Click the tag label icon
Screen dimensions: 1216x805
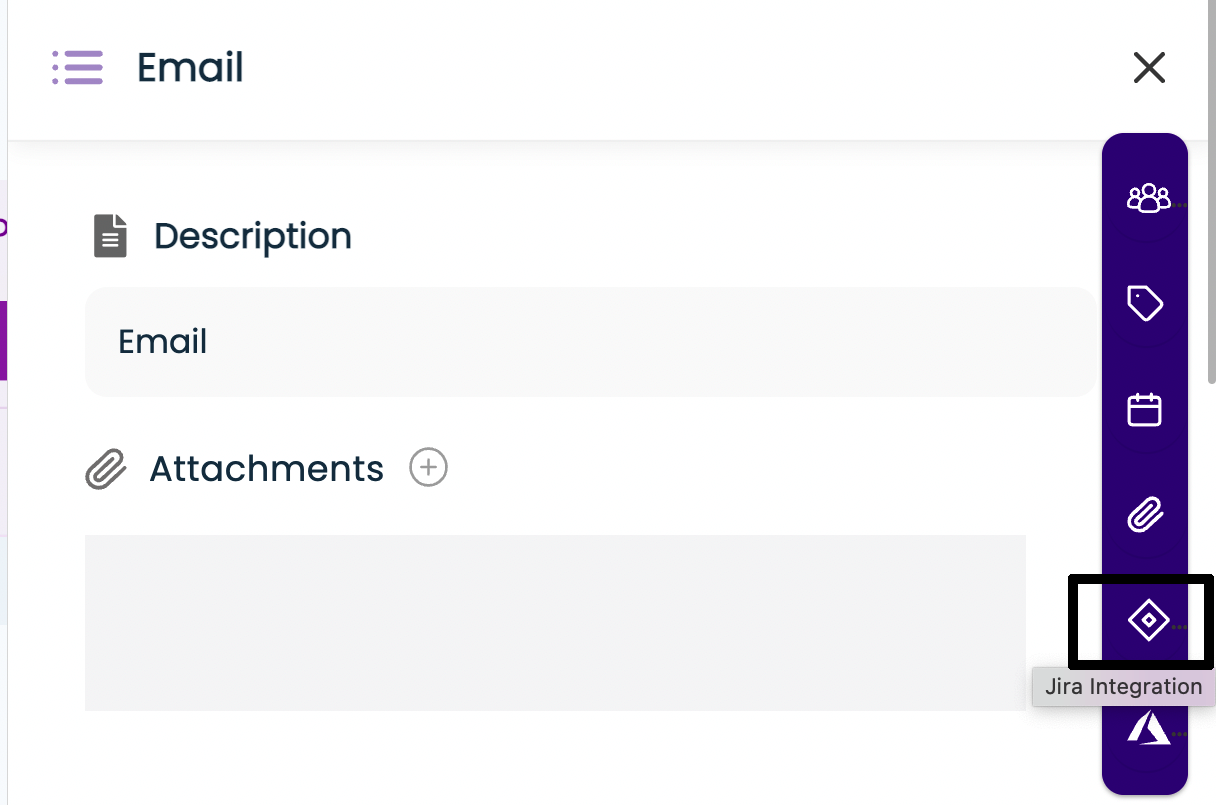[x=1145, y=303]
